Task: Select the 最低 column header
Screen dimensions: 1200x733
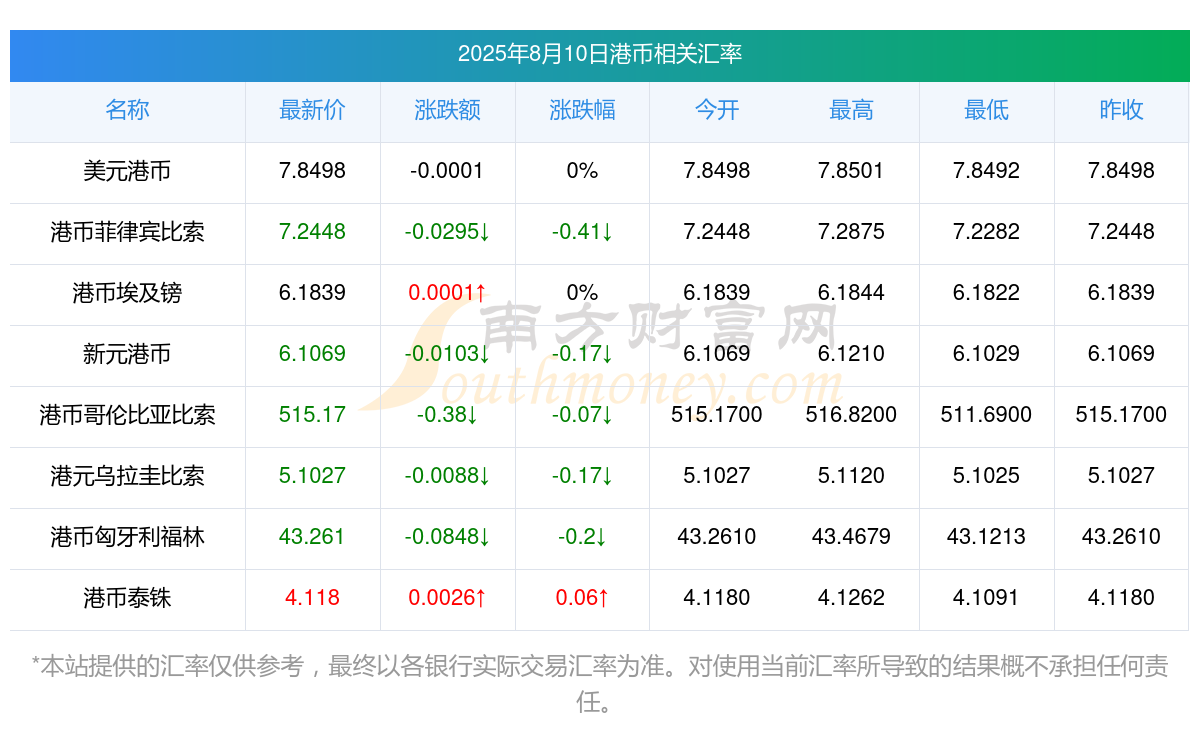Action: (x=986, y=110)
